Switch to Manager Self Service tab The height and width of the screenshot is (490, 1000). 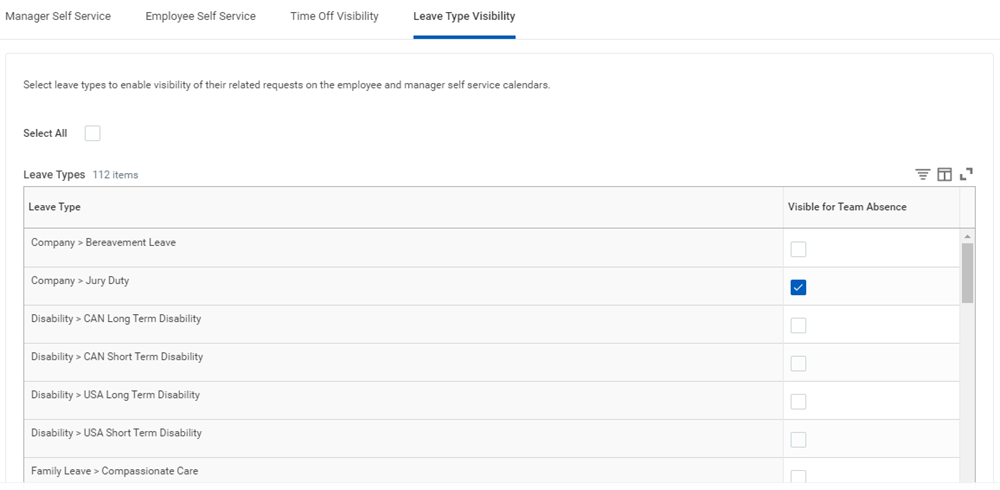[x=58, y=17]
